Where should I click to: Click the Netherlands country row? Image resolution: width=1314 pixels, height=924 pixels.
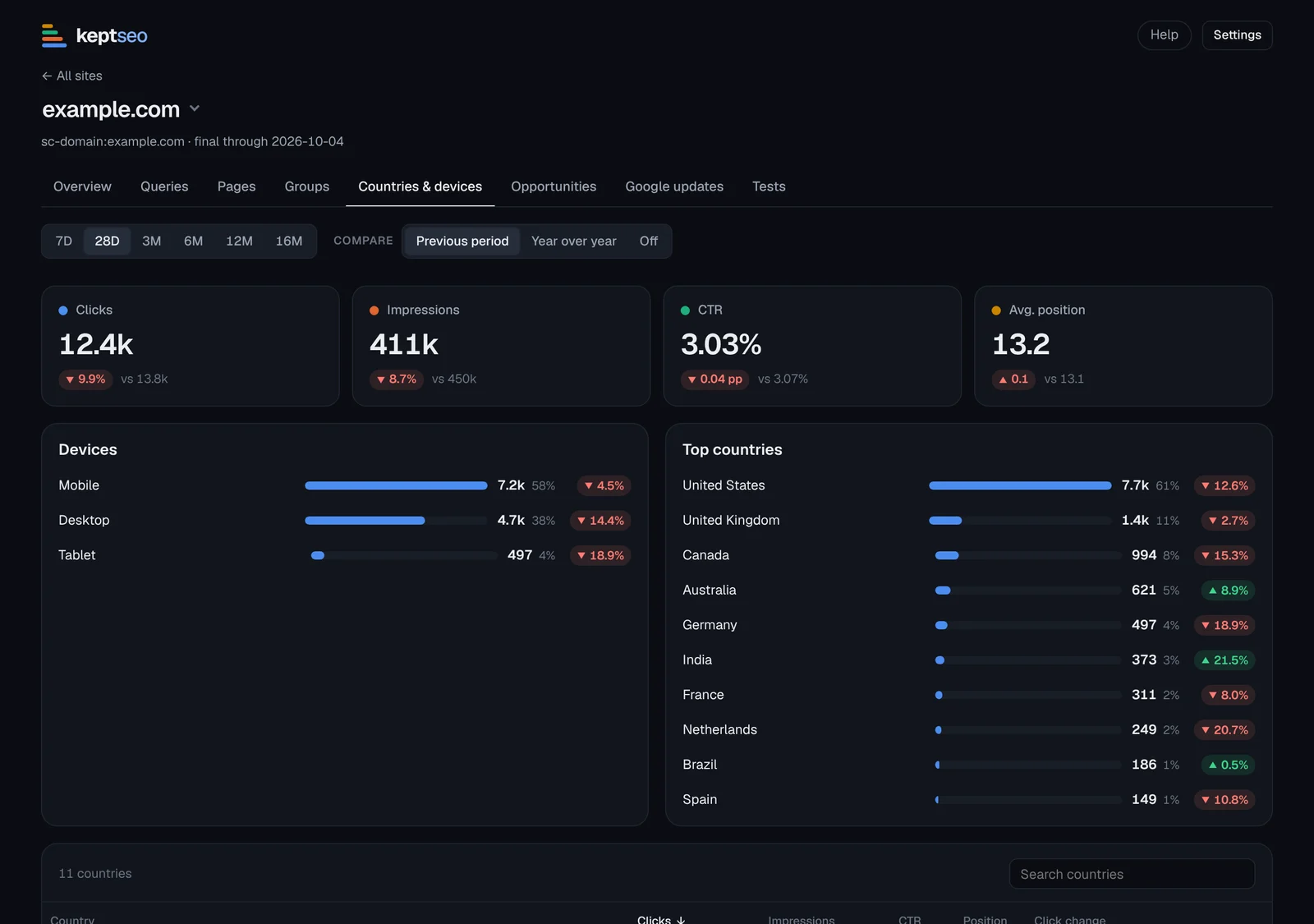click(x=969, y=729)
